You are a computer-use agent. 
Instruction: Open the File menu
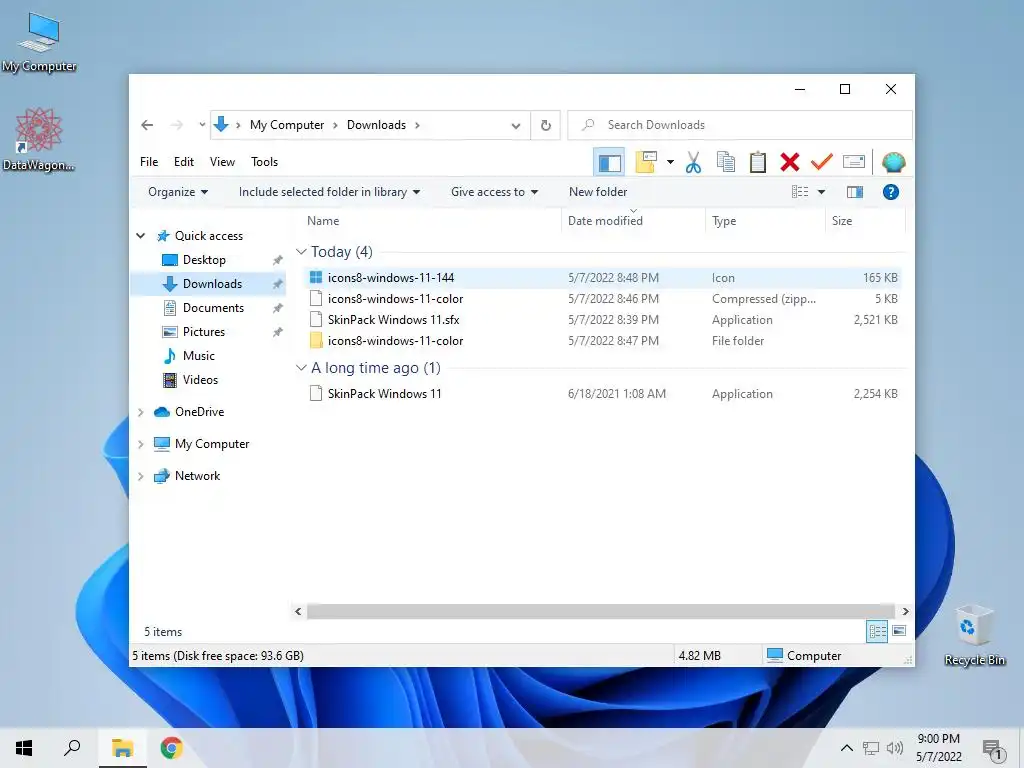[149, 161]
